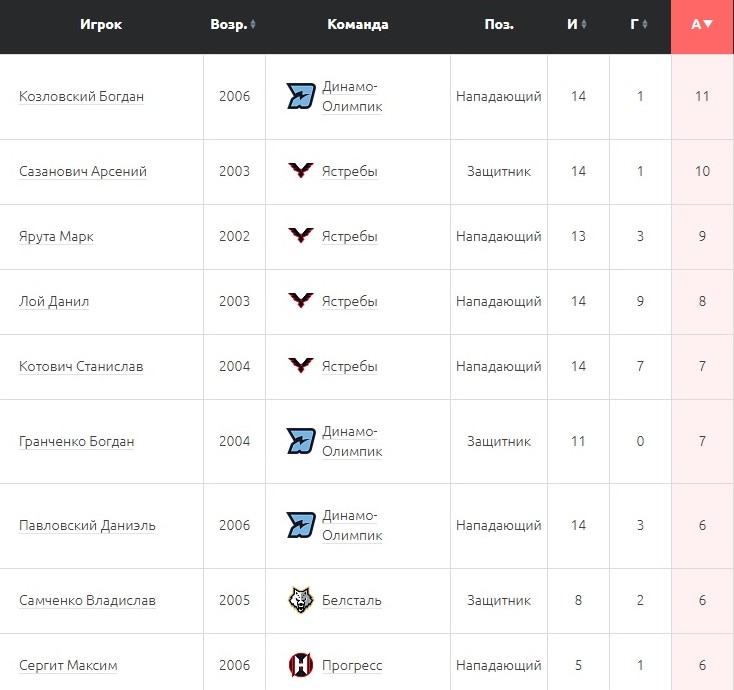Click the Игрок column header
The width and height of the screenshot is (734, 690).
[x=101, y=25]
